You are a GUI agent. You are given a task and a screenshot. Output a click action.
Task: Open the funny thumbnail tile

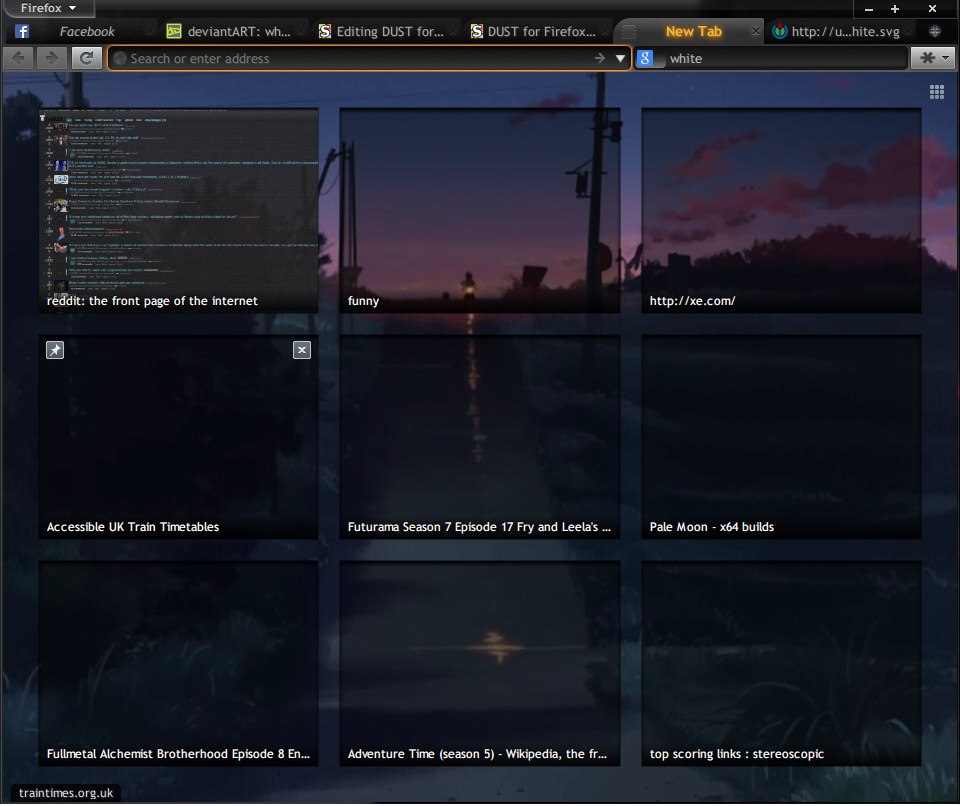pos(480,210)
